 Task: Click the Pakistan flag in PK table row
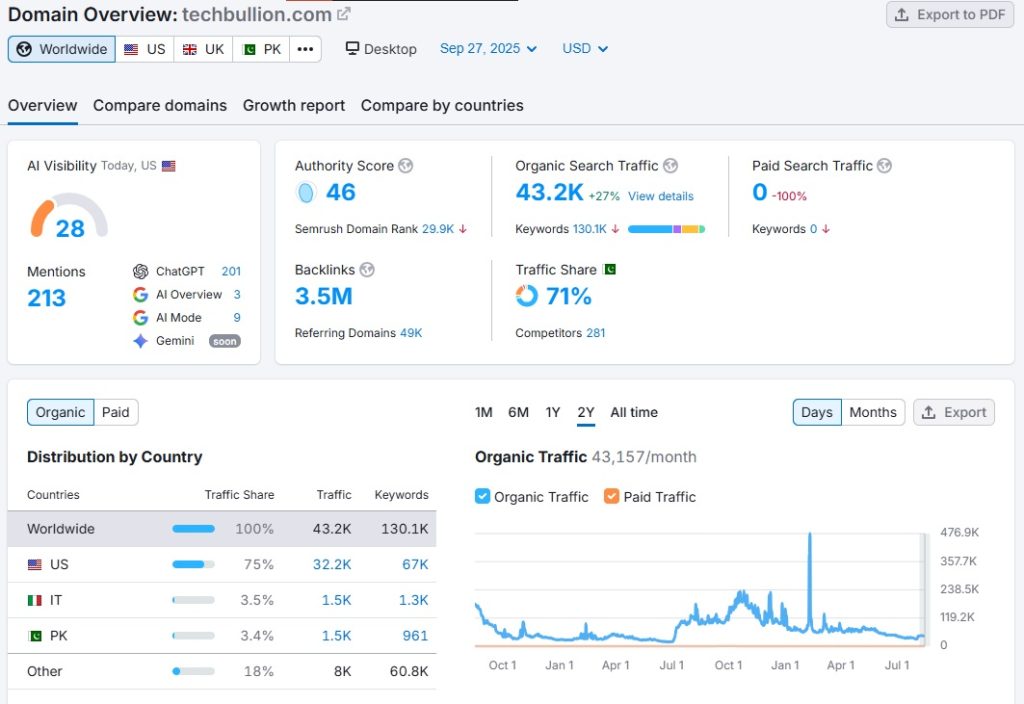[x=35, y=636]
